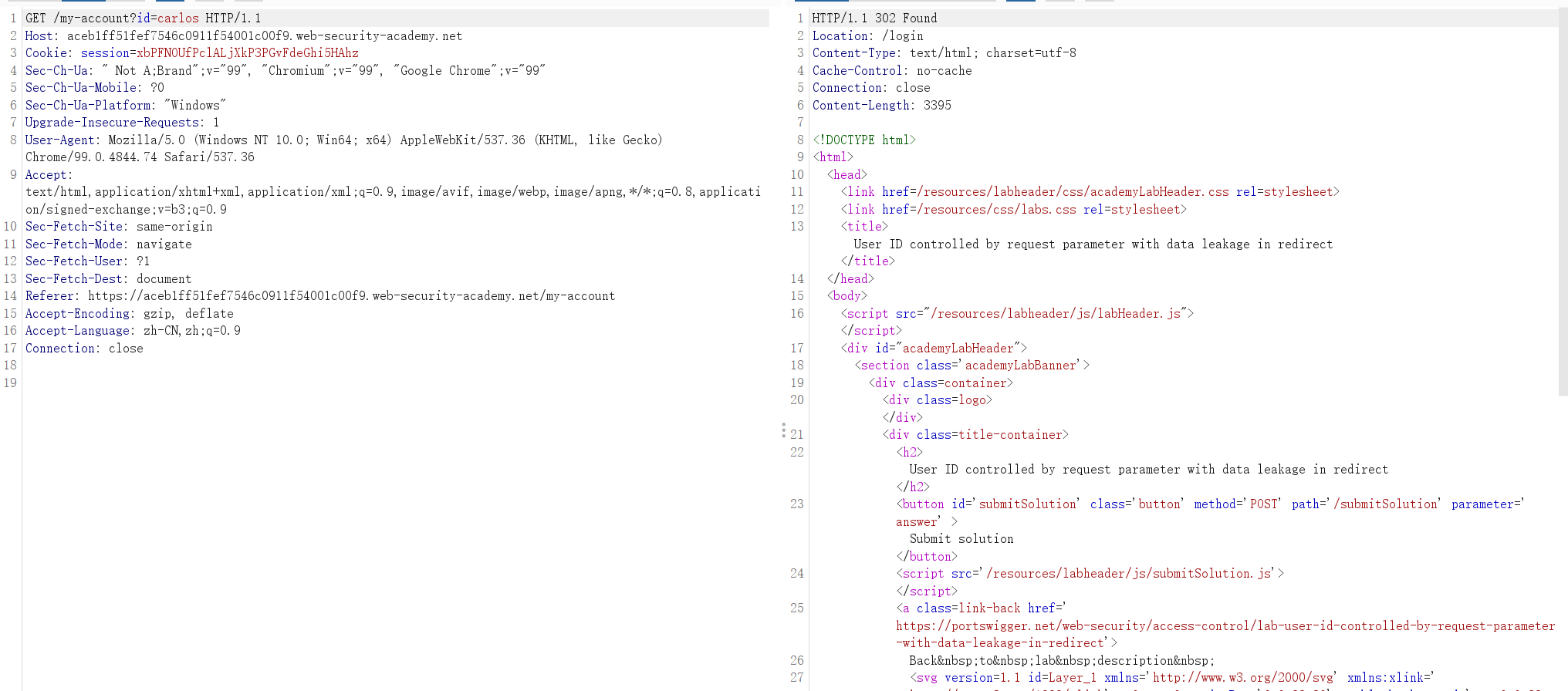Click the Sec-Fetch-Mode: navigate header

tap(109, 244)
